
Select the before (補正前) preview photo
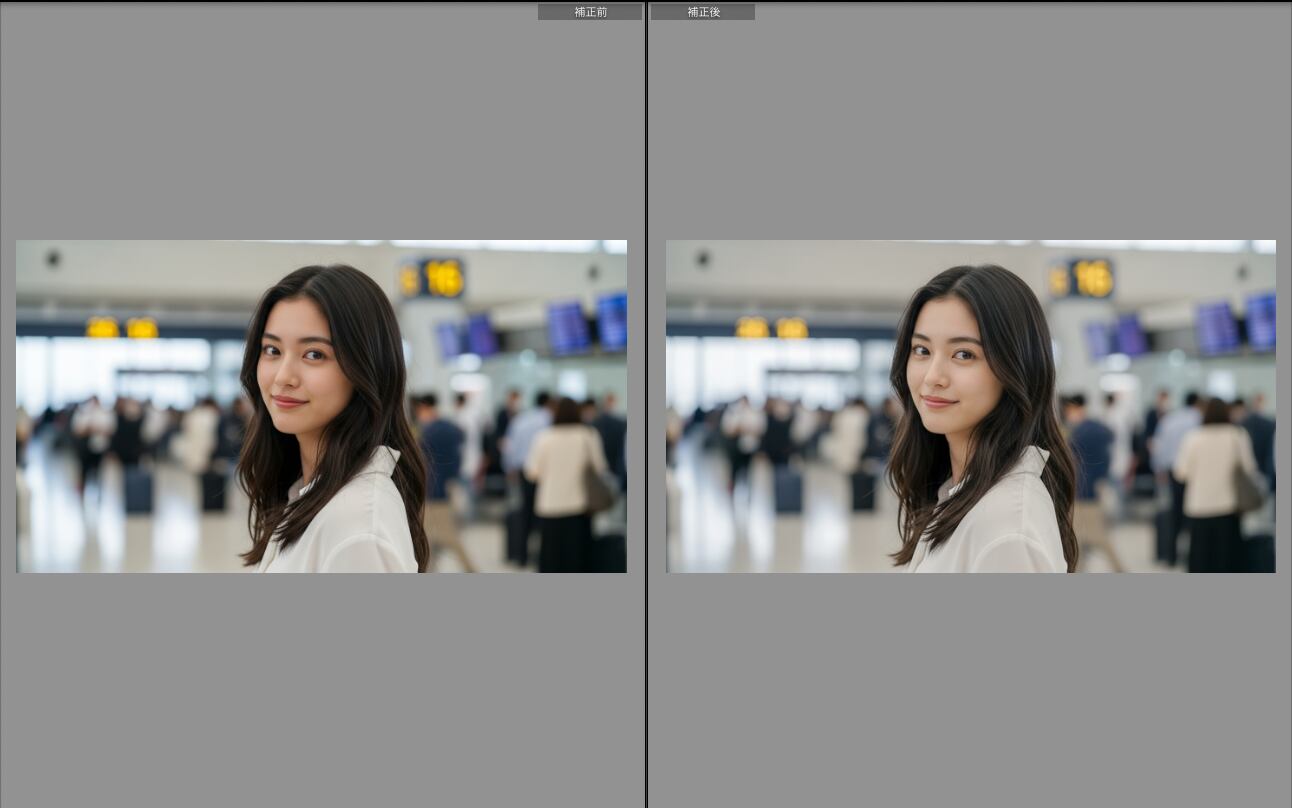321,406
